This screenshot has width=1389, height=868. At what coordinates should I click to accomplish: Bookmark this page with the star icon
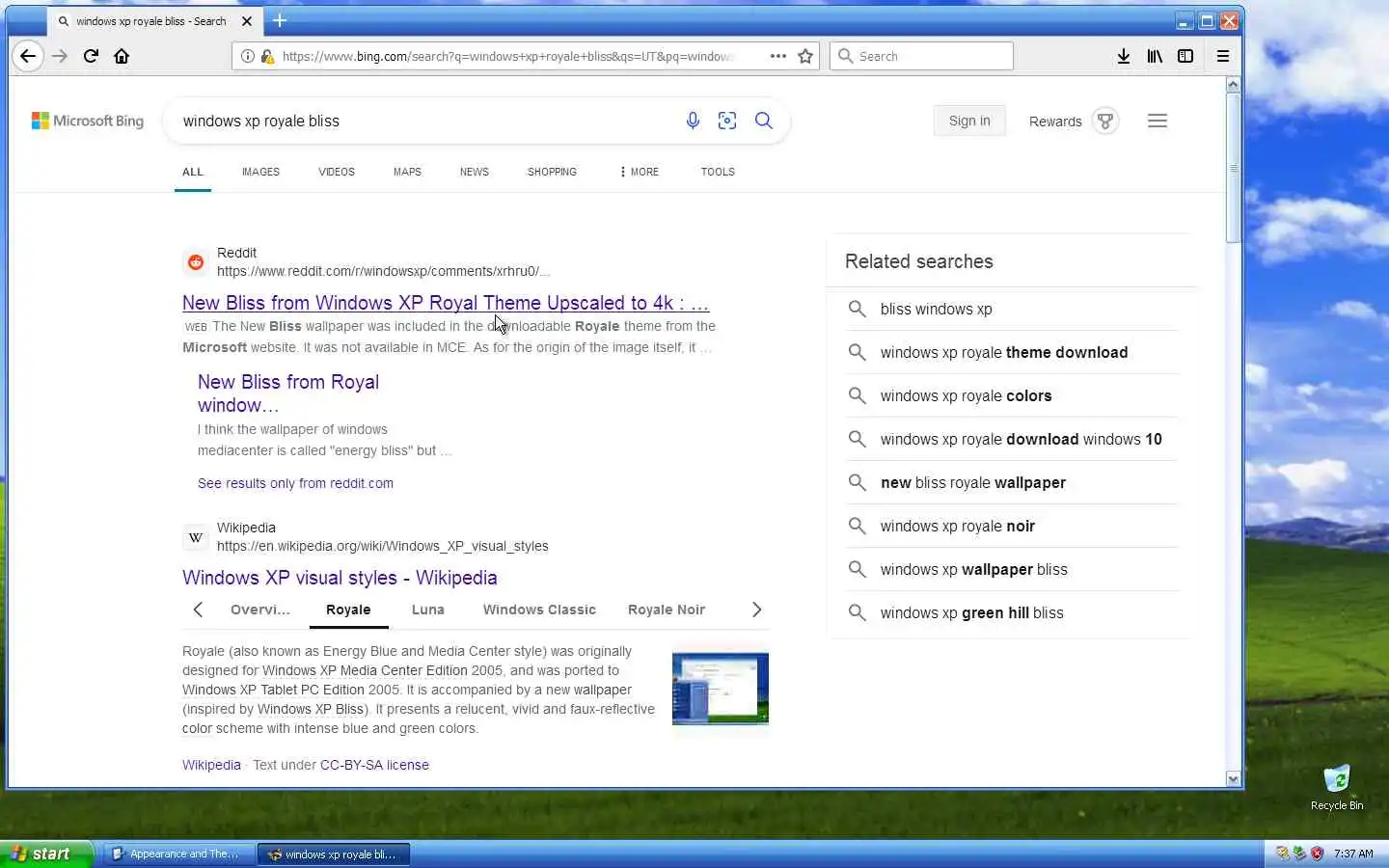(x=805, y=56)
